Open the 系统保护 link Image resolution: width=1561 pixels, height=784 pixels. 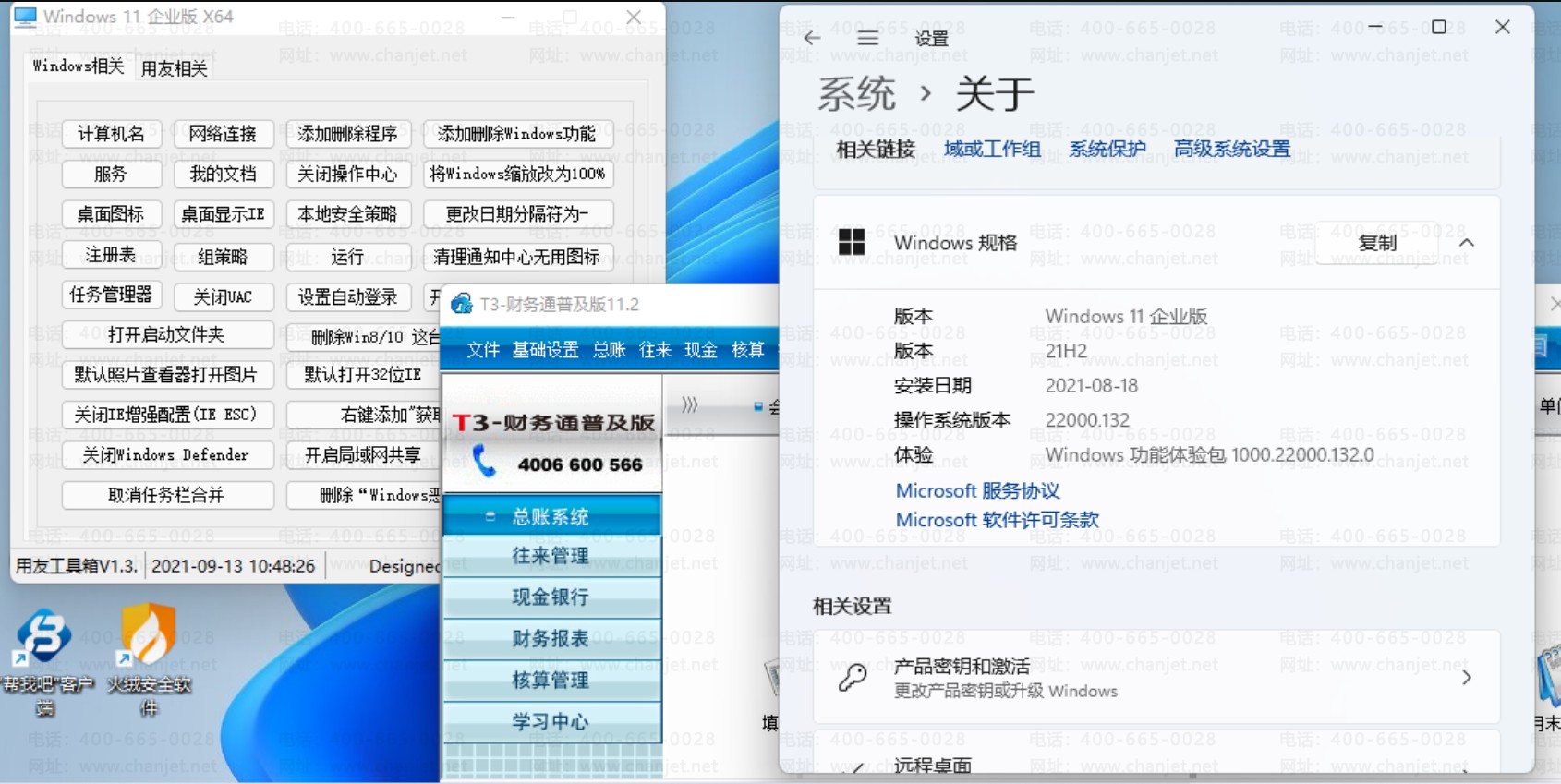click(1107, 149)
